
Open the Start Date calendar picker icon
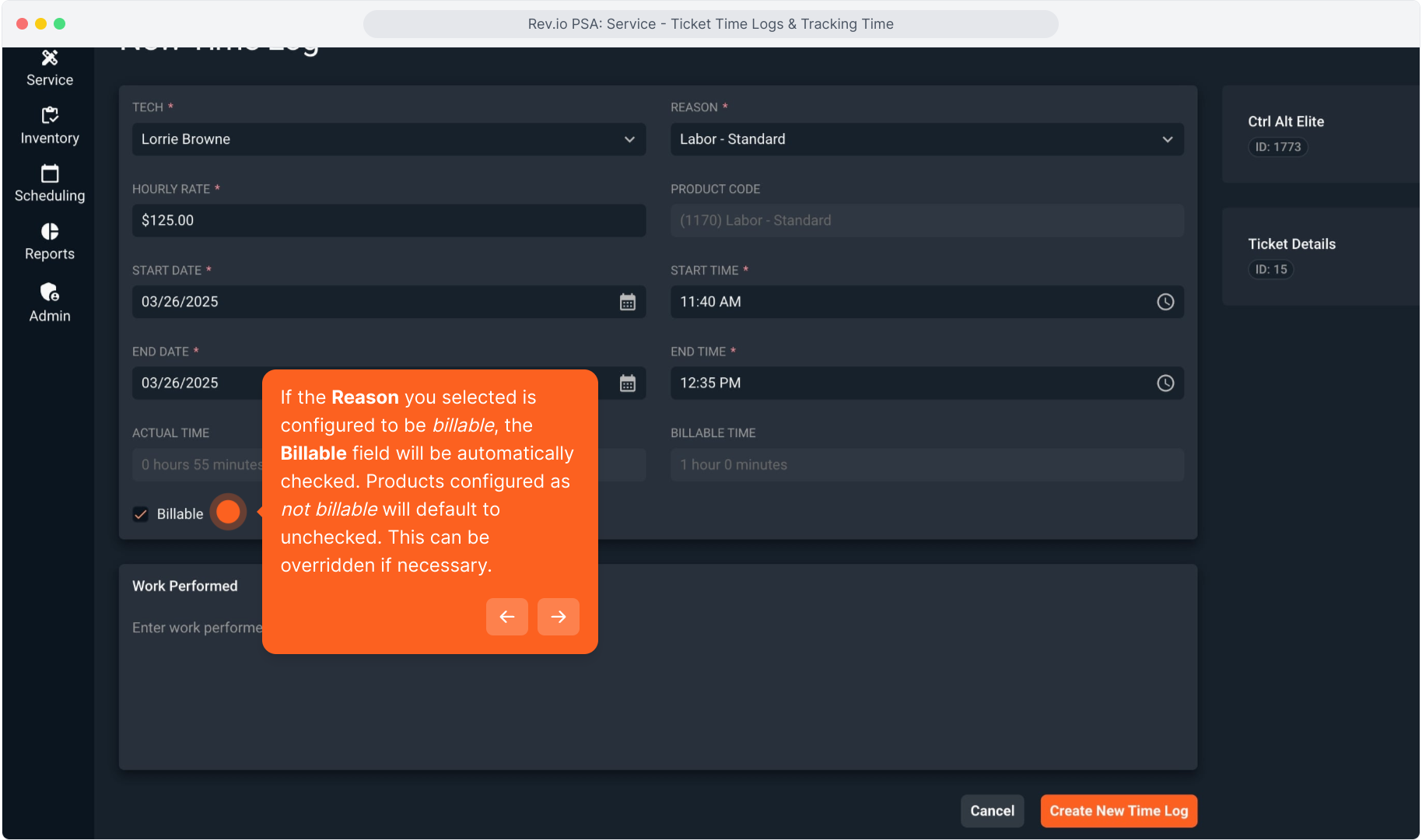click(x=627, y=302)
